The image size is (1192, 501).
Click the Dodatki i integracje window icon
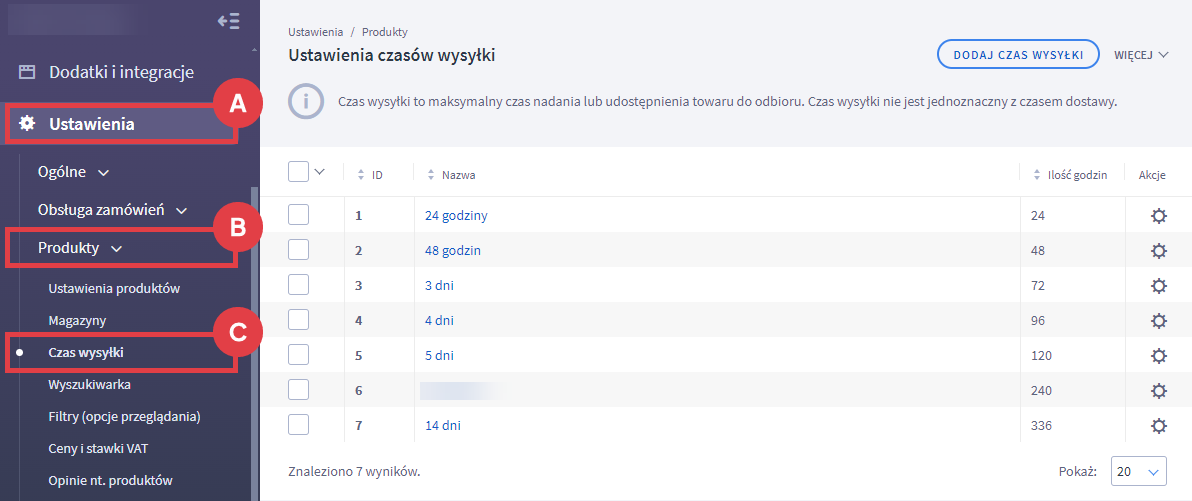coord(27,73)
